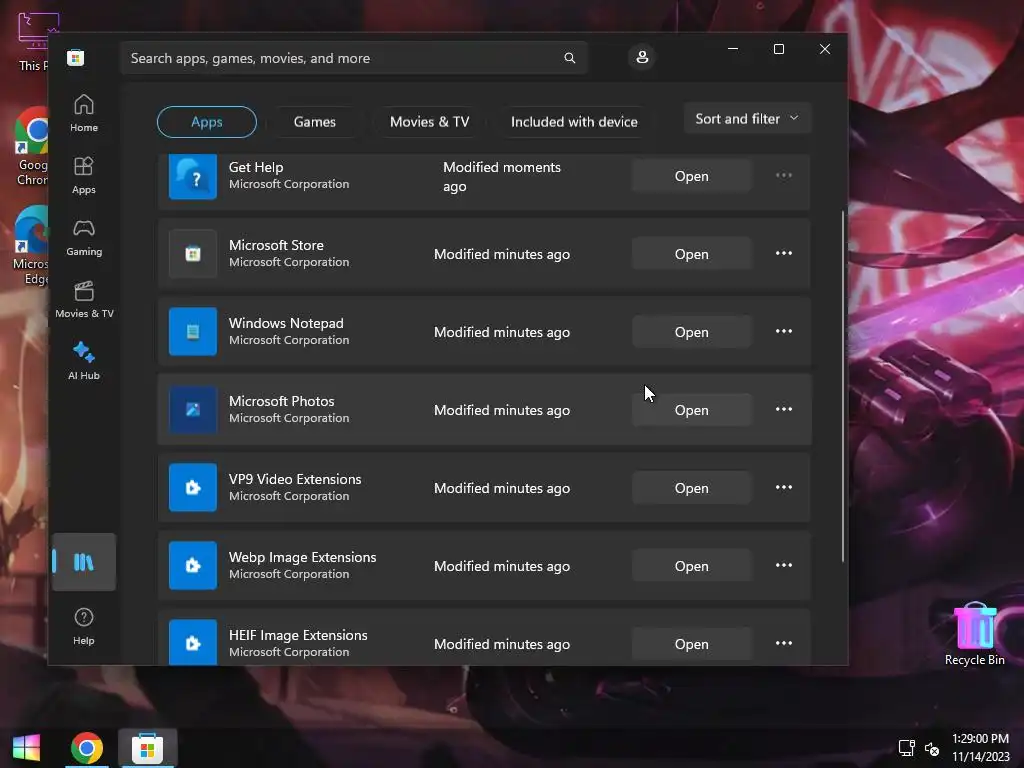Click the network tray icon

(906, 748)
